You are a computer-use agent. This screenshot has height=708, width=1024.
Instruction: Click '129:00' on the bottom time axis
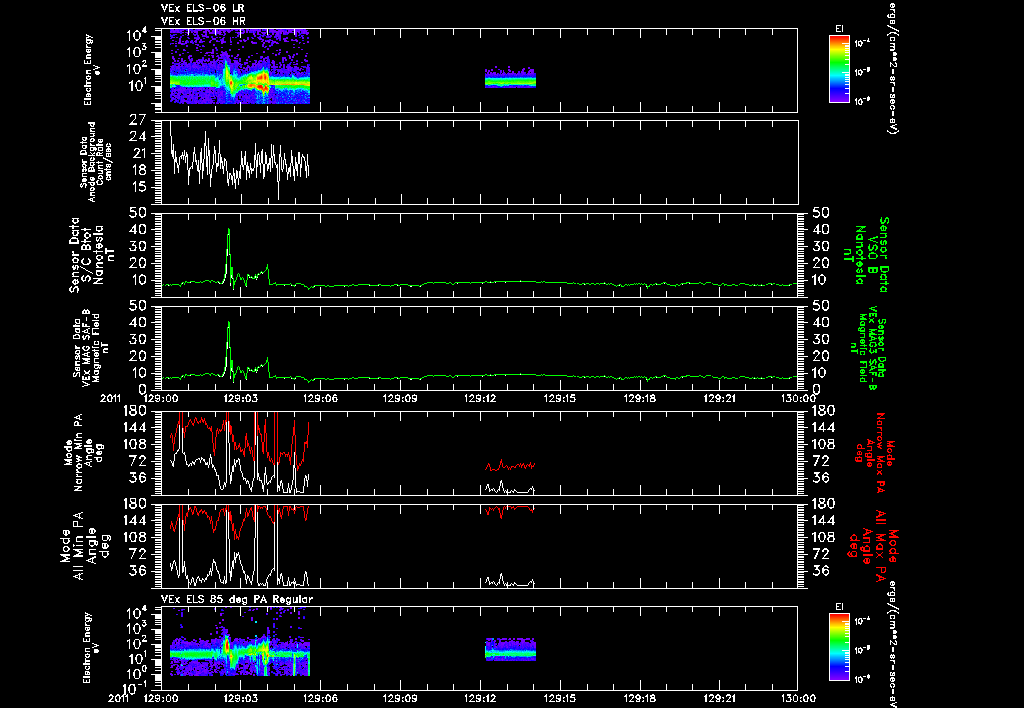161,698
